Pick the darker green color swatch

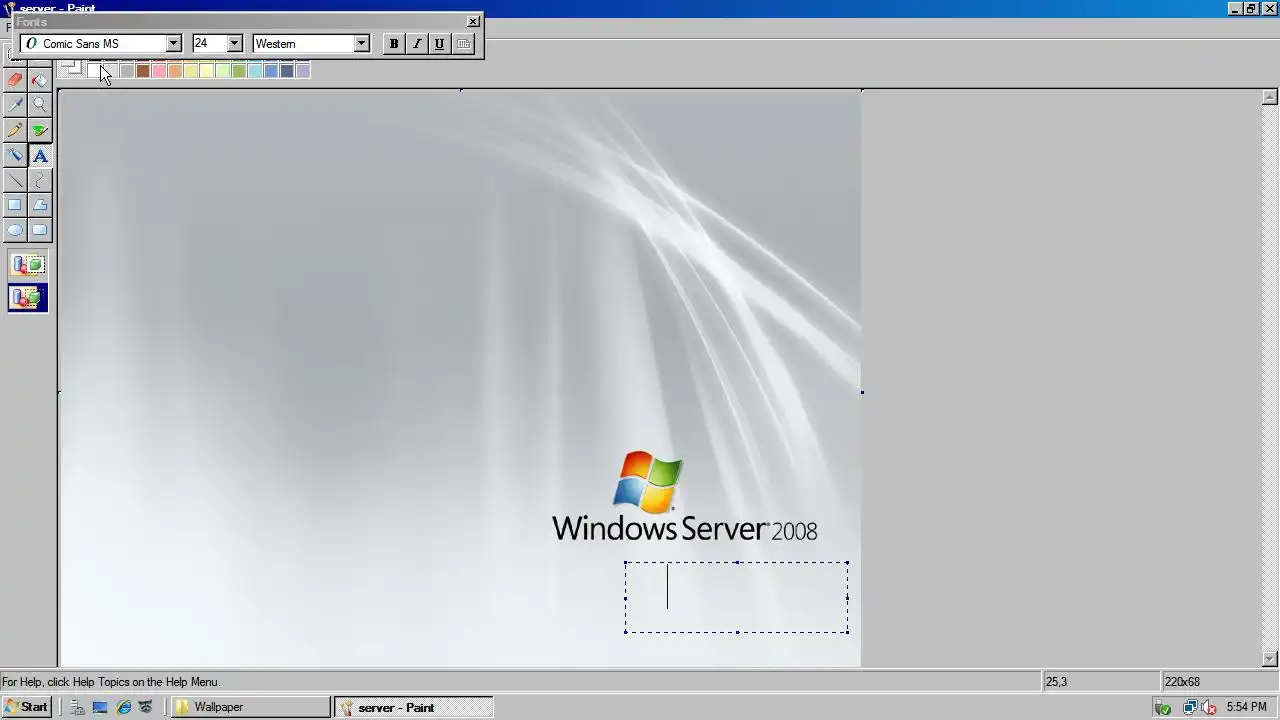[x=239, y=70]
